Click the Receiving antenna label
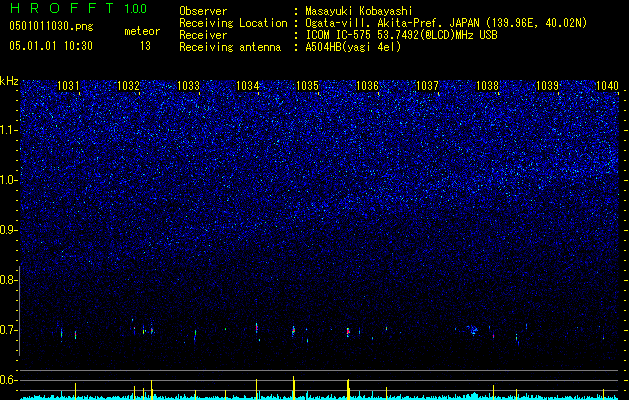Viewport: 629px width, 400px height. pyautogui.click(x=230, y=47)
